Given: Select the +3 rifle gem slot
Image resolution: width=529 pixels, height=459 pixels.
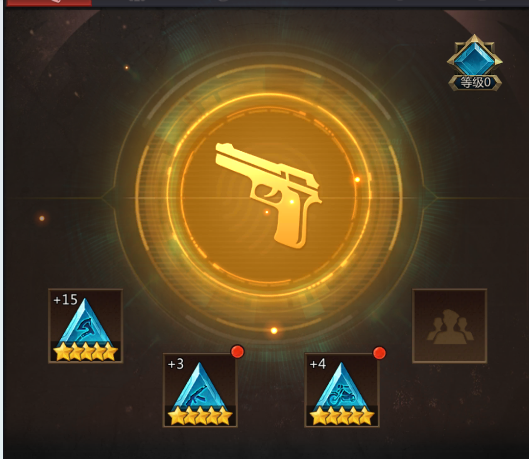Looking at the screenshot, I should (200, 390).
